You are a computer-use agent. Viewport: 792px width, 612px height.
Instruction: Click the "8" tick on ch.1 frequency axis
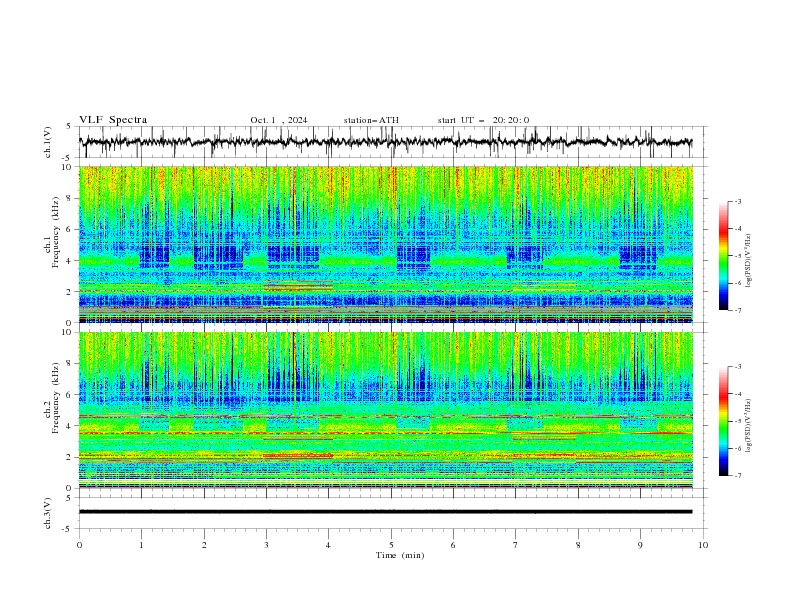69,198
